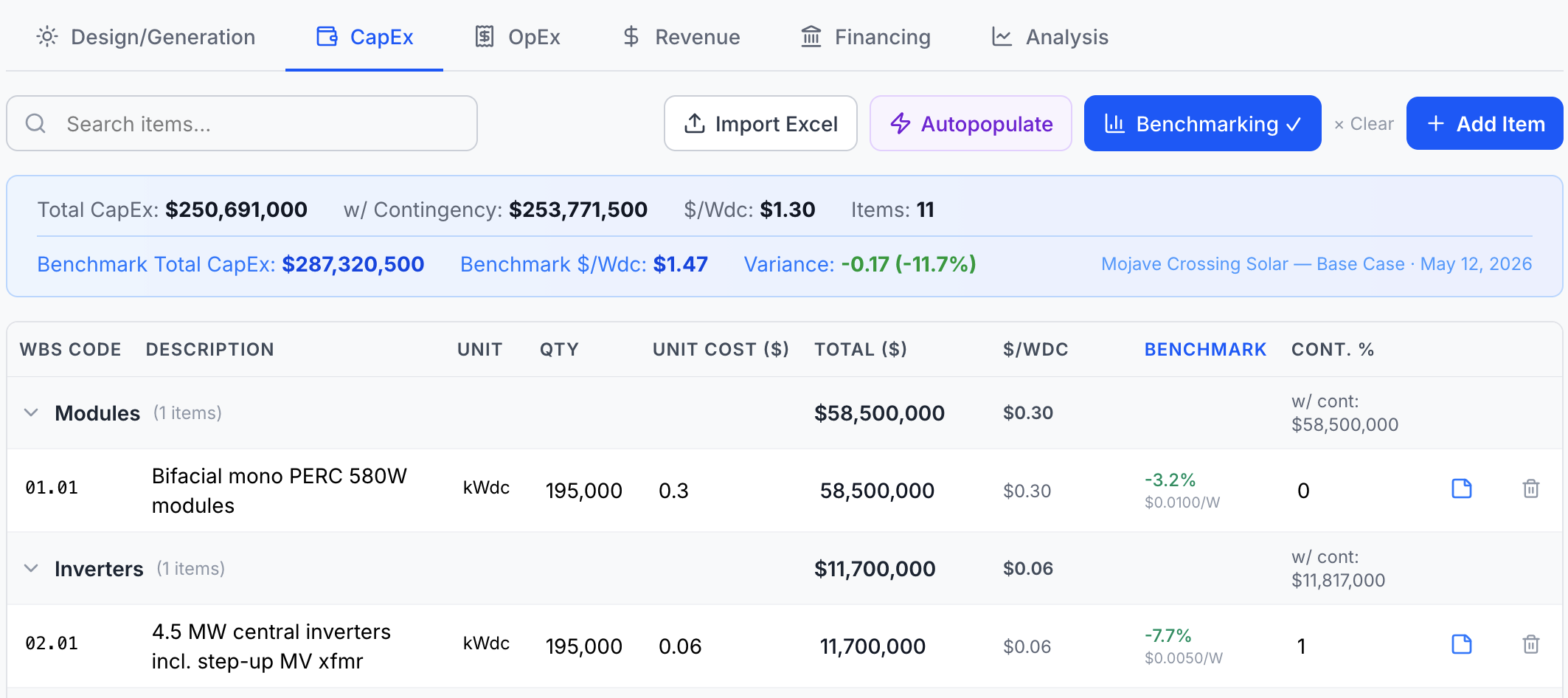This screenshot has width=1568, height=698.
Task: Click the UNIT COST ($) column header
Action: click(x=721, y=349)
